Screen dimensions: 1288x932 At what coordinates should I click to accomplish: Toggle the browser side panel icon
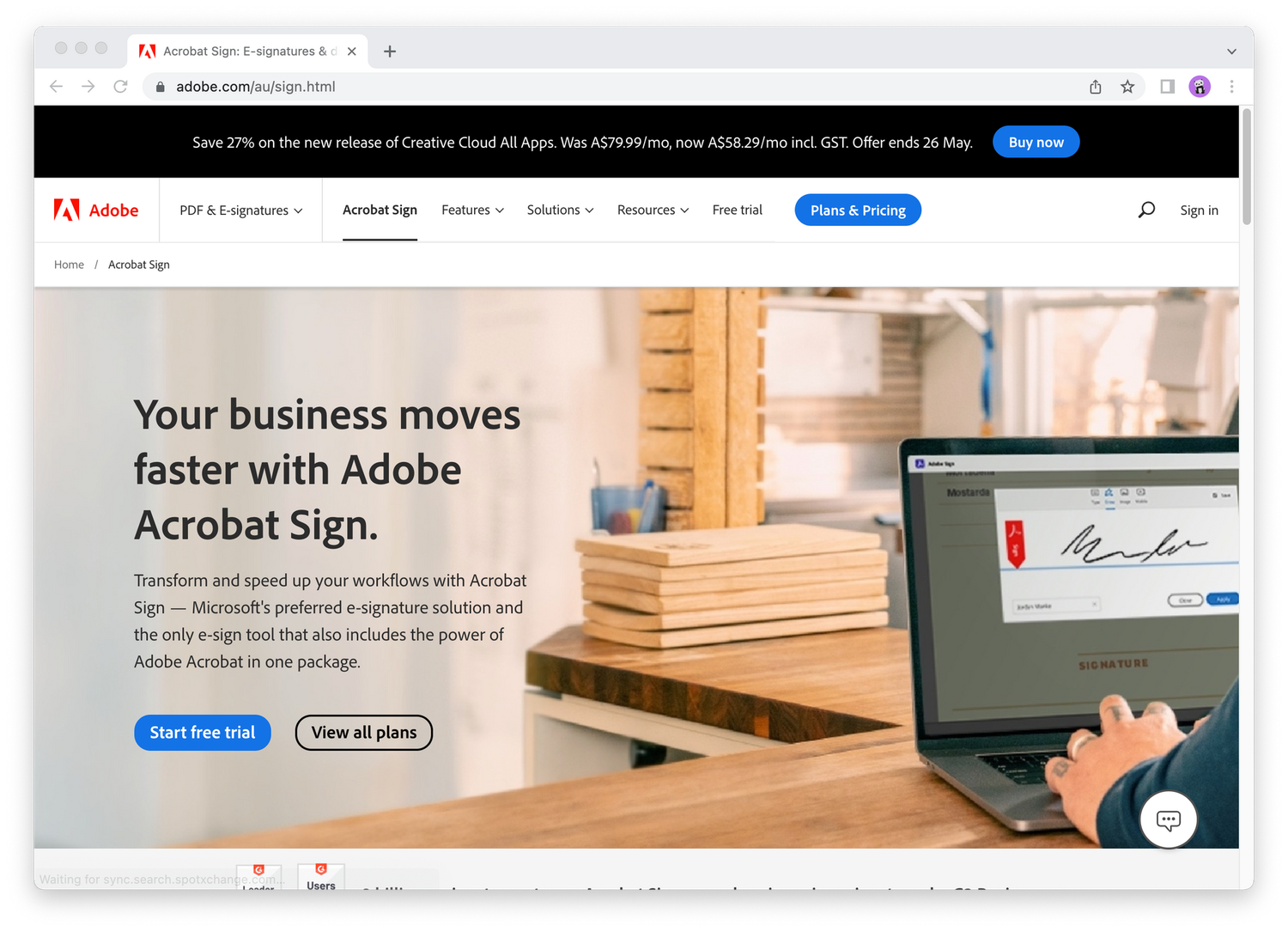tap(1167, 87)
